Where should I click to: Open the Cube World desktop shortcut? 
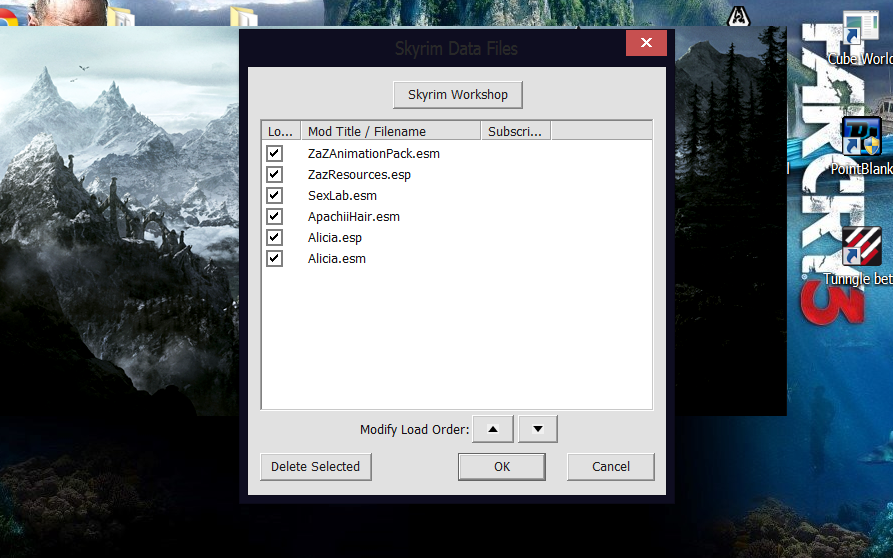coord(861,37)
